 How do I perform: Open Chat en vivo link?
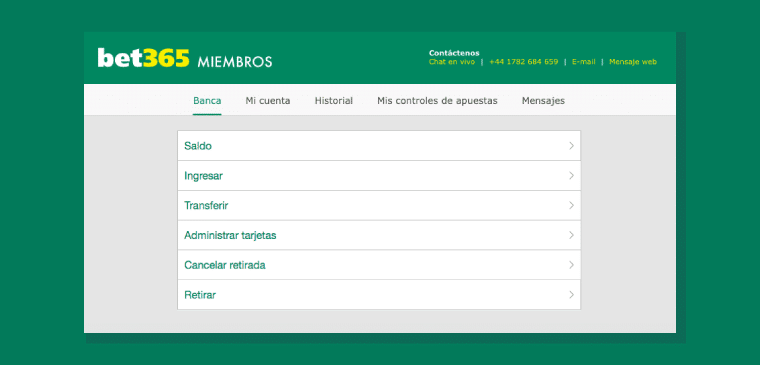(452, 62)
